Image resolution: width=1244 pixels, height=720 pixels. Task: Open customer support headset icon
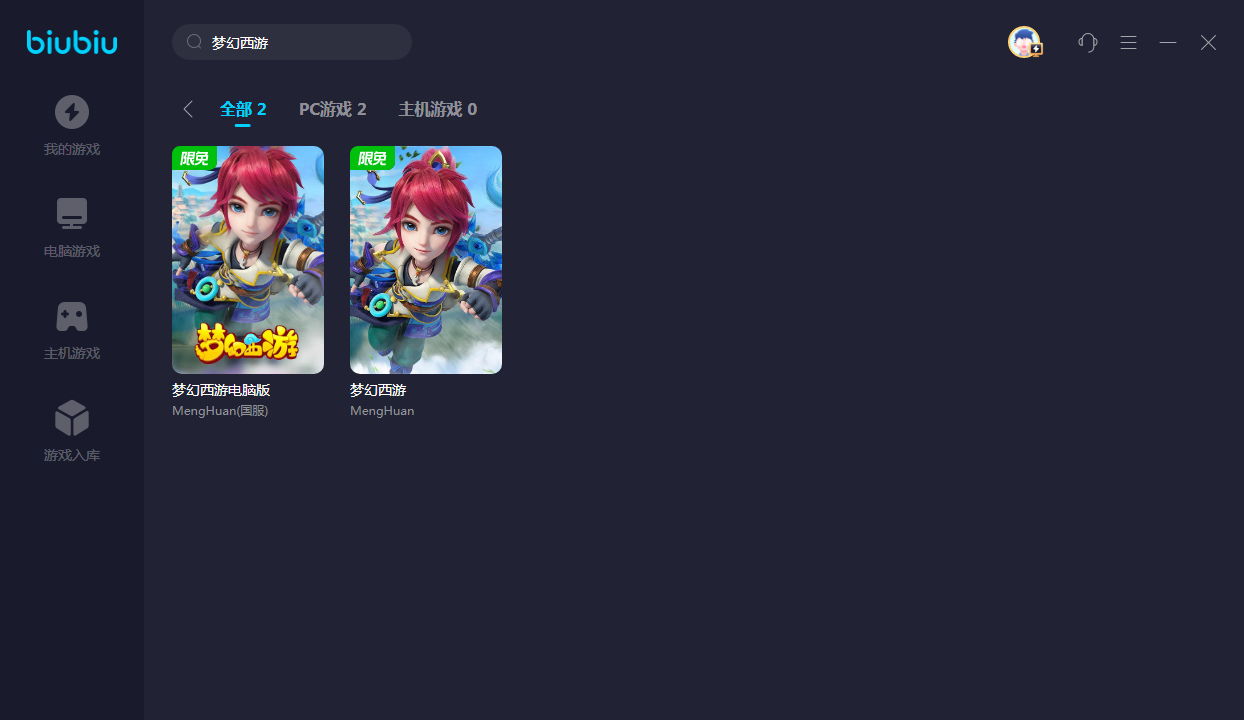[x=1088, y=42]
